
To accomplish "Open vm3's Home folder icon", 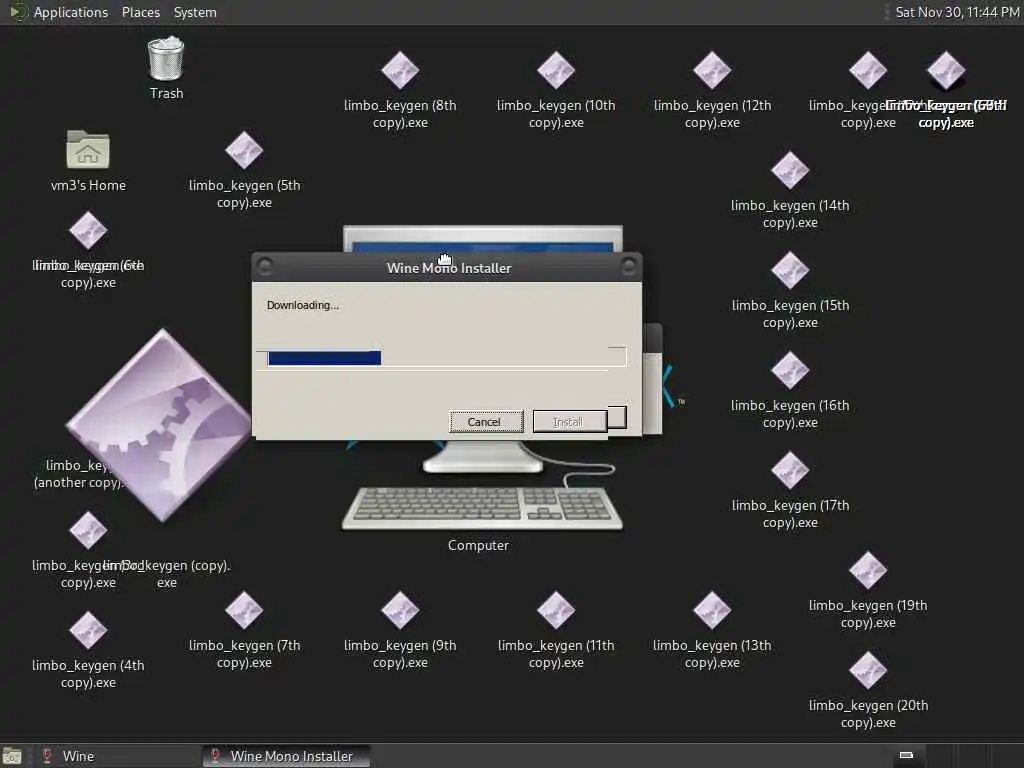I will pos(88,150).
